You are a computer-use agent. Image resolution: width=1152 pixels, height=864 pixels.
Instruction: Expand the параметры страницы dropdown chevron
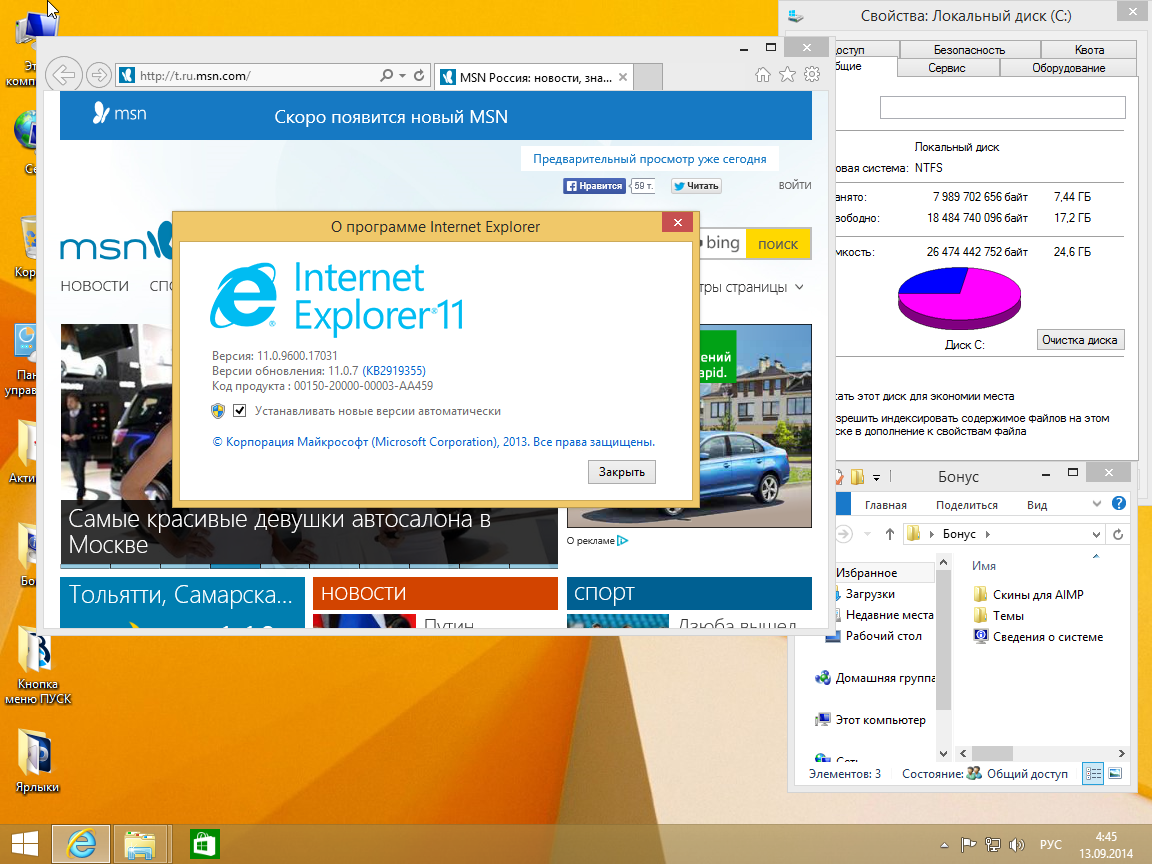coord(799,287)
